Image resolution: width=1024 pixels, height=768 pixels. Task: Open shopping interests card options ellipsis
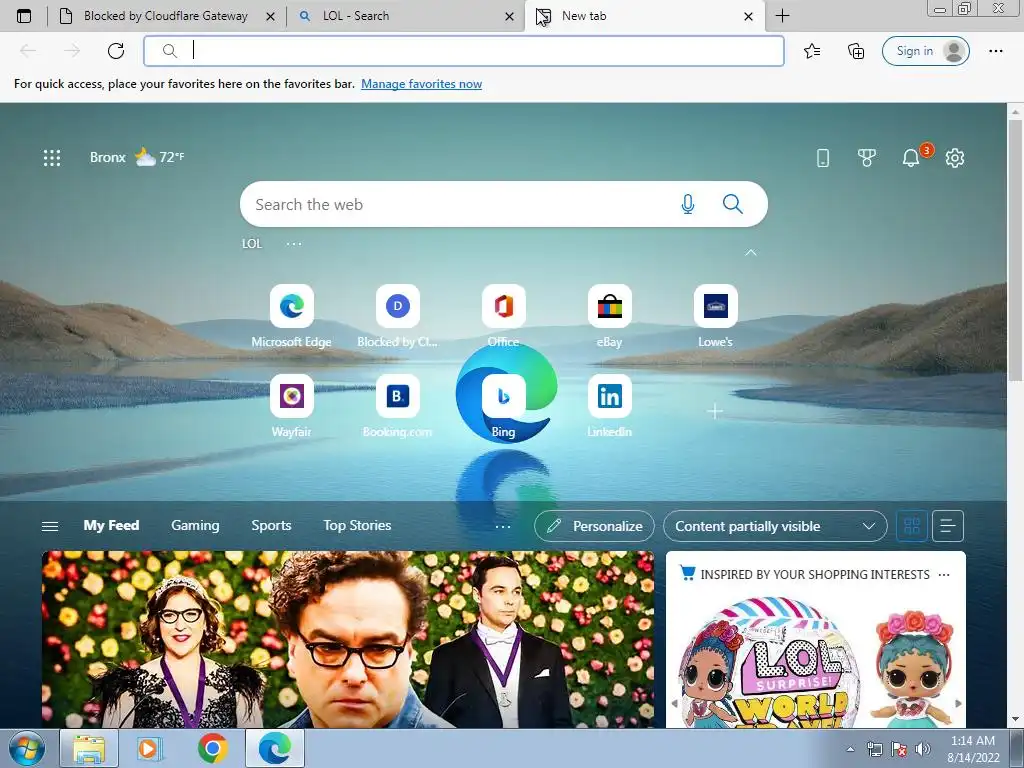click(944, 575)
